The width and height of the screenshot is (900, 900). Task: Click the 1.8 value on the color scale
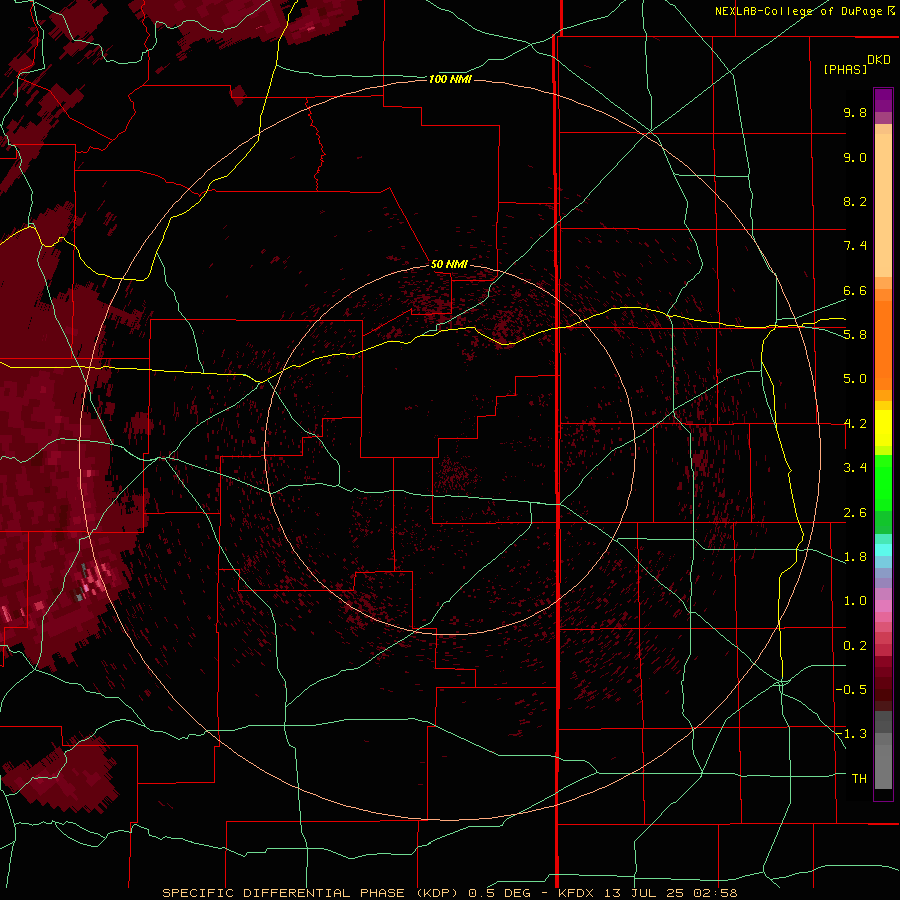point(855,557)
